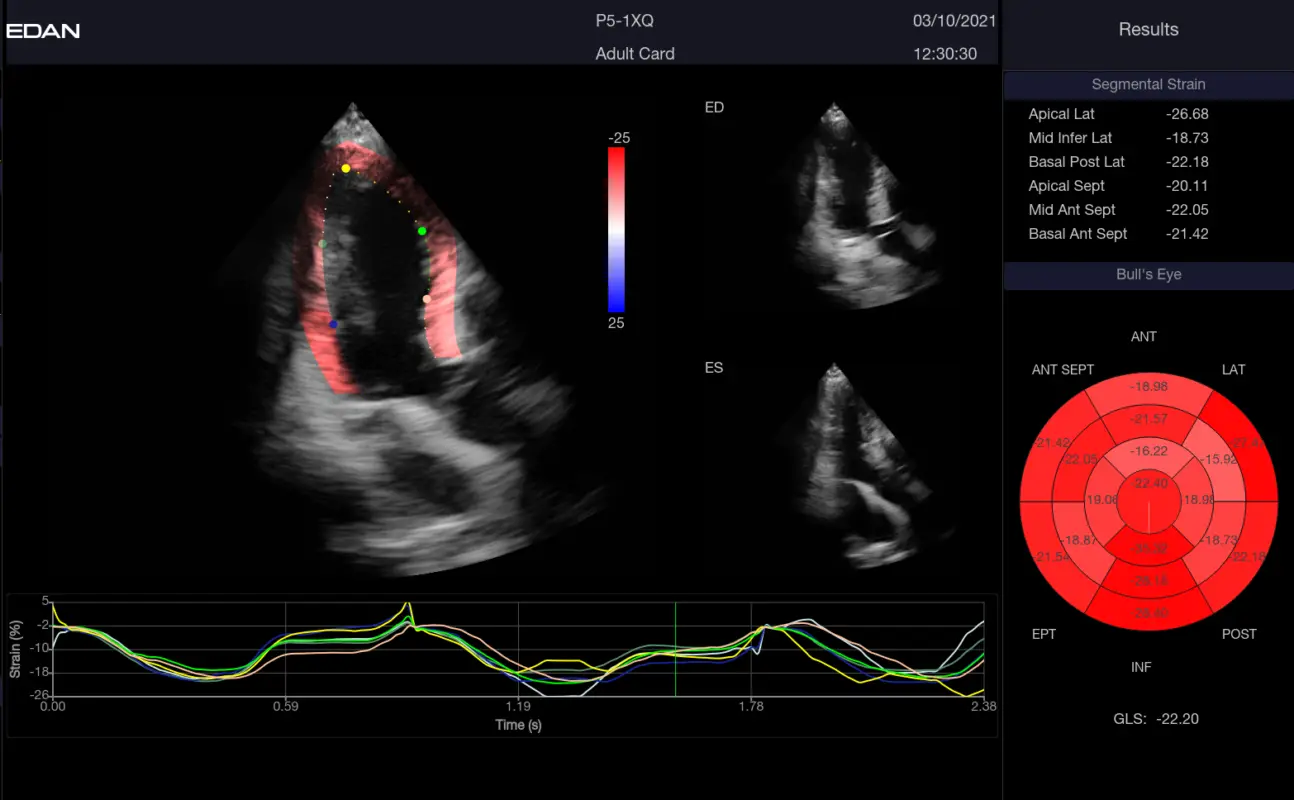1294x800 pixels.
Task: Collapse the Bull's Eye section header
Action: 1148,274
